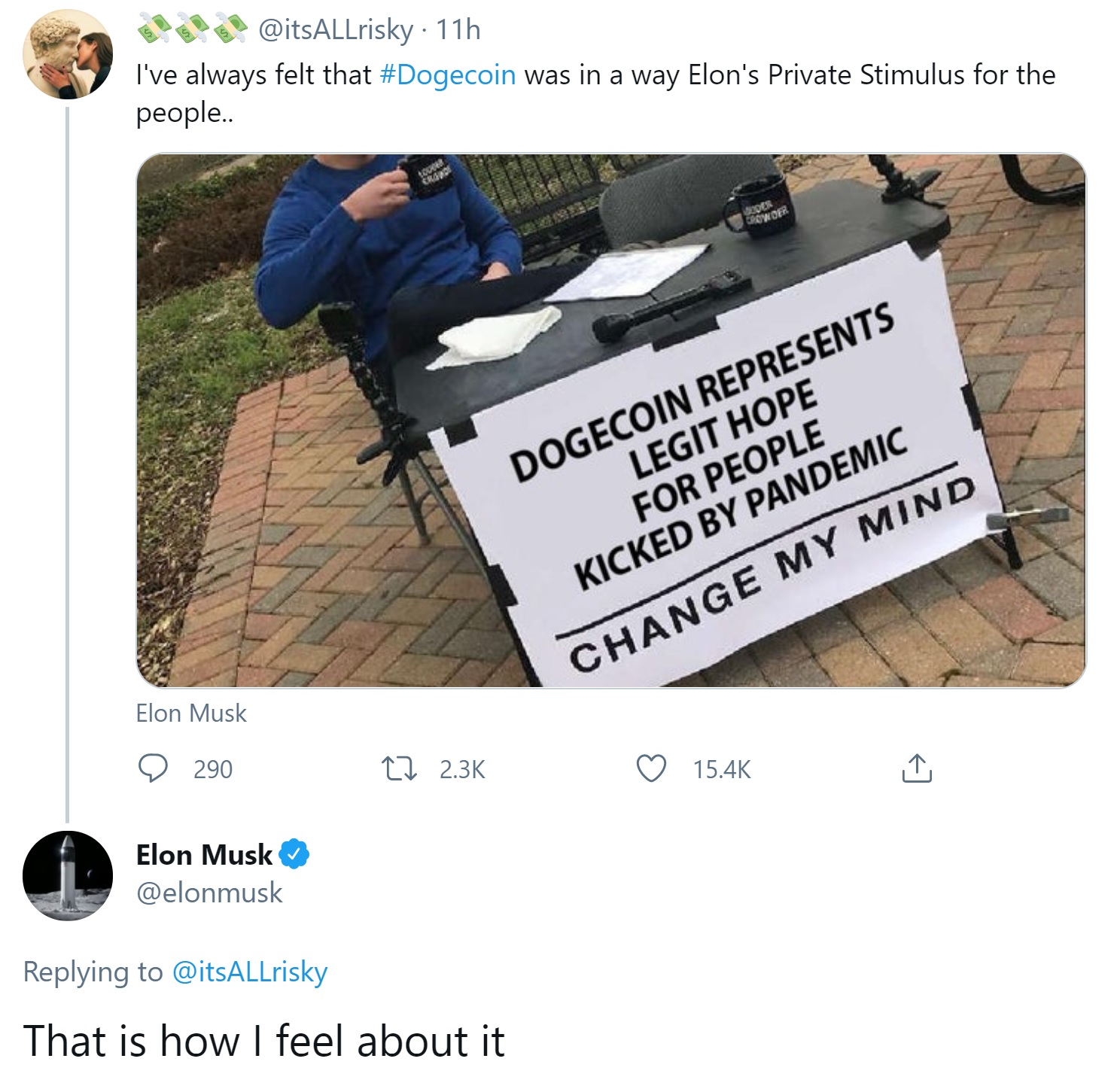Click the reply speech bubble icon

[153, 768]
